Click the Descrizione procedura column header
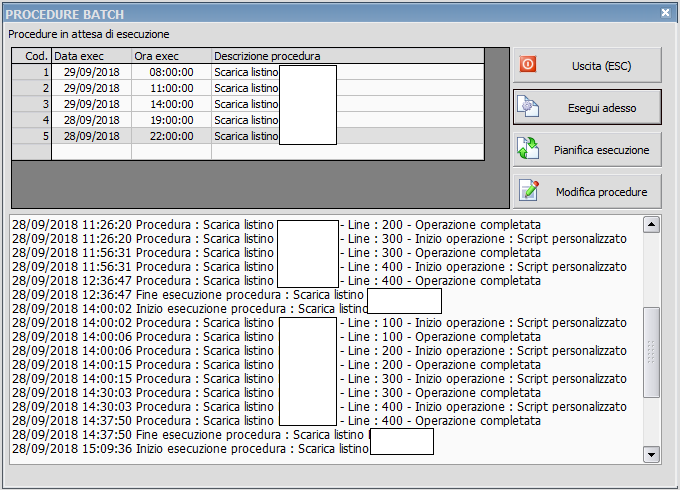Viewport: 680px width, 490px height. 348,56
